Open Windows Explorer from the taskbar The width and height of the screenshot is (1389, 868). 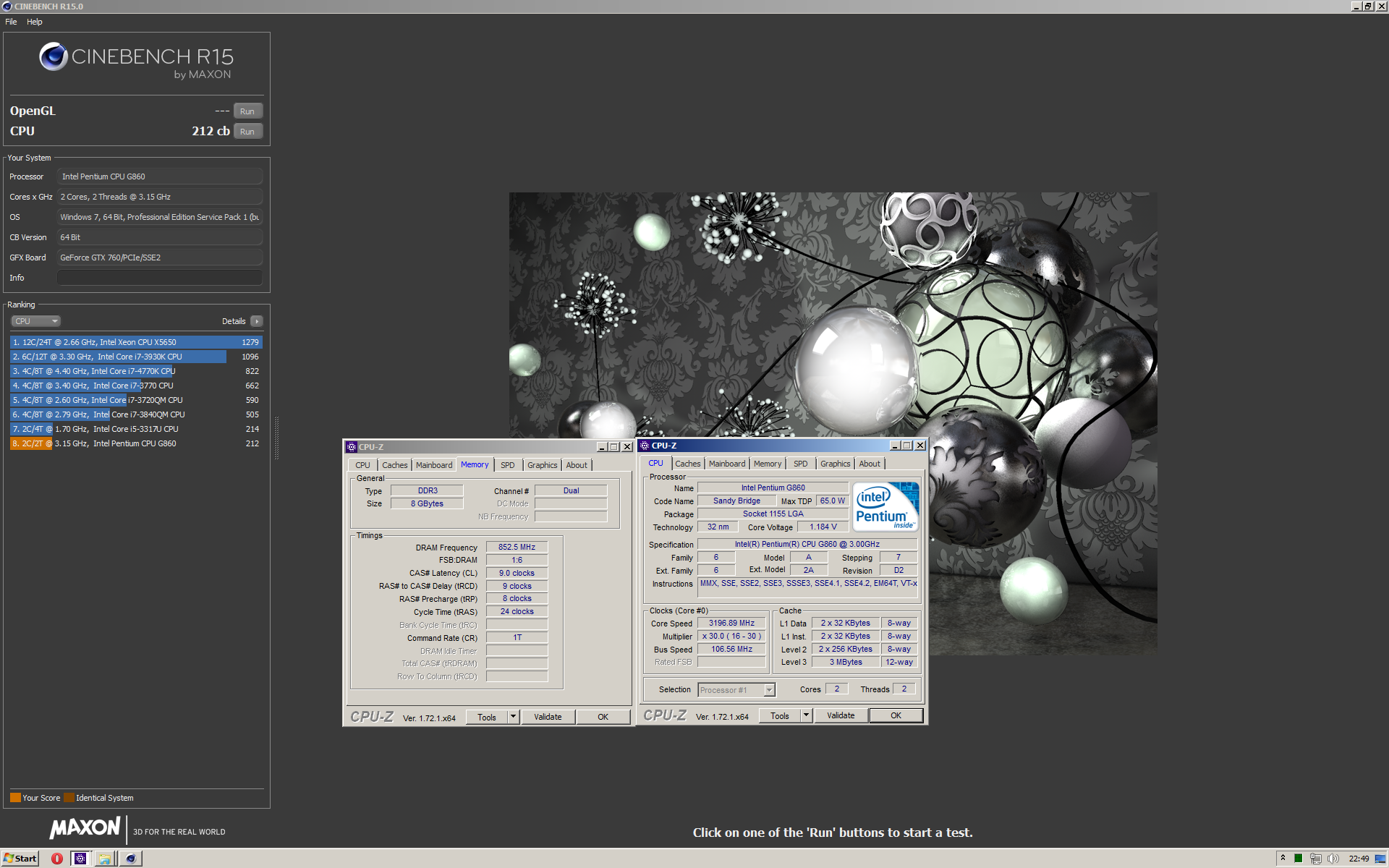point(105,859)
